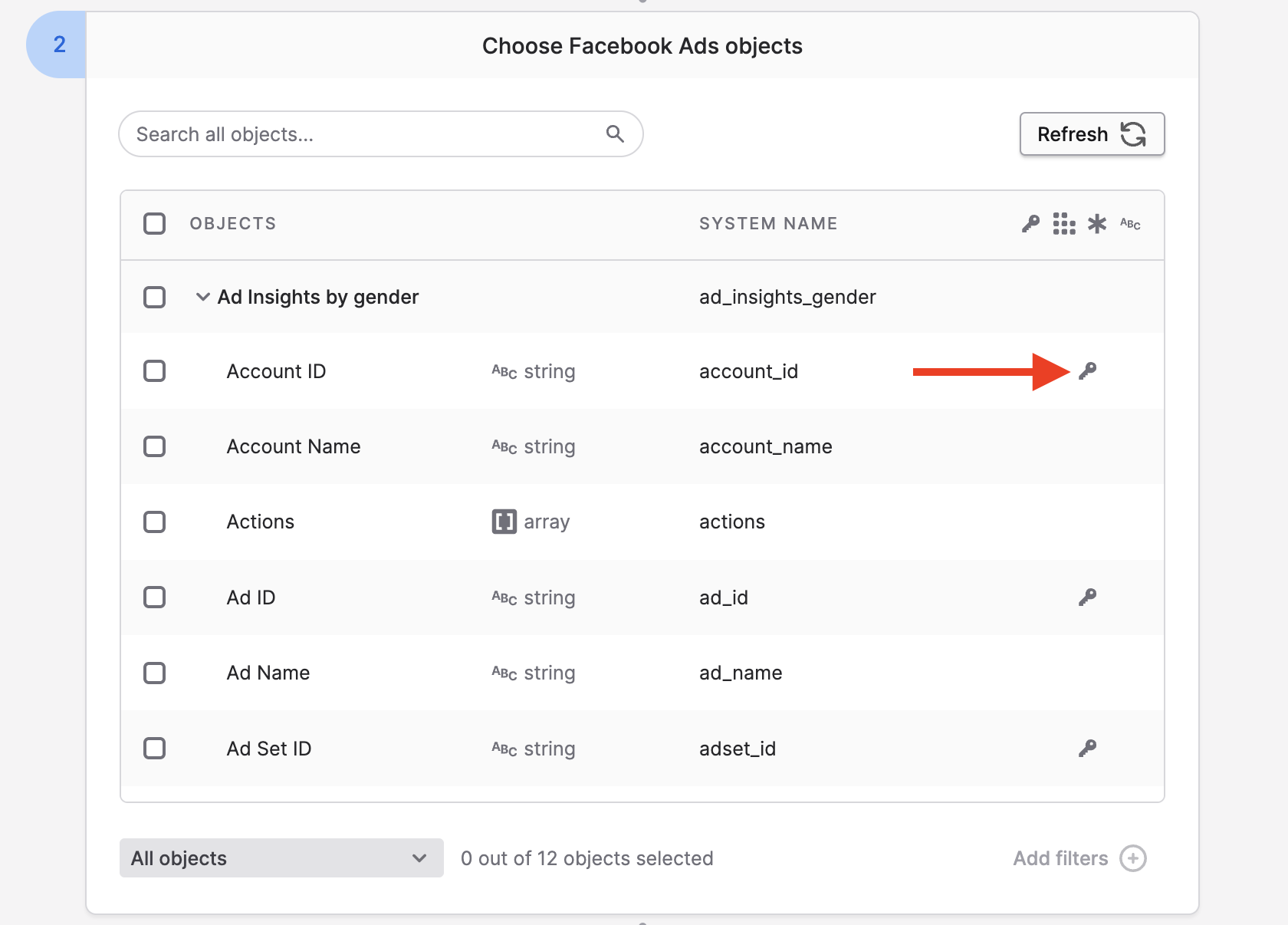Check the Account Name checkbox
1288x925 pixels.
(x=155, y=446)
